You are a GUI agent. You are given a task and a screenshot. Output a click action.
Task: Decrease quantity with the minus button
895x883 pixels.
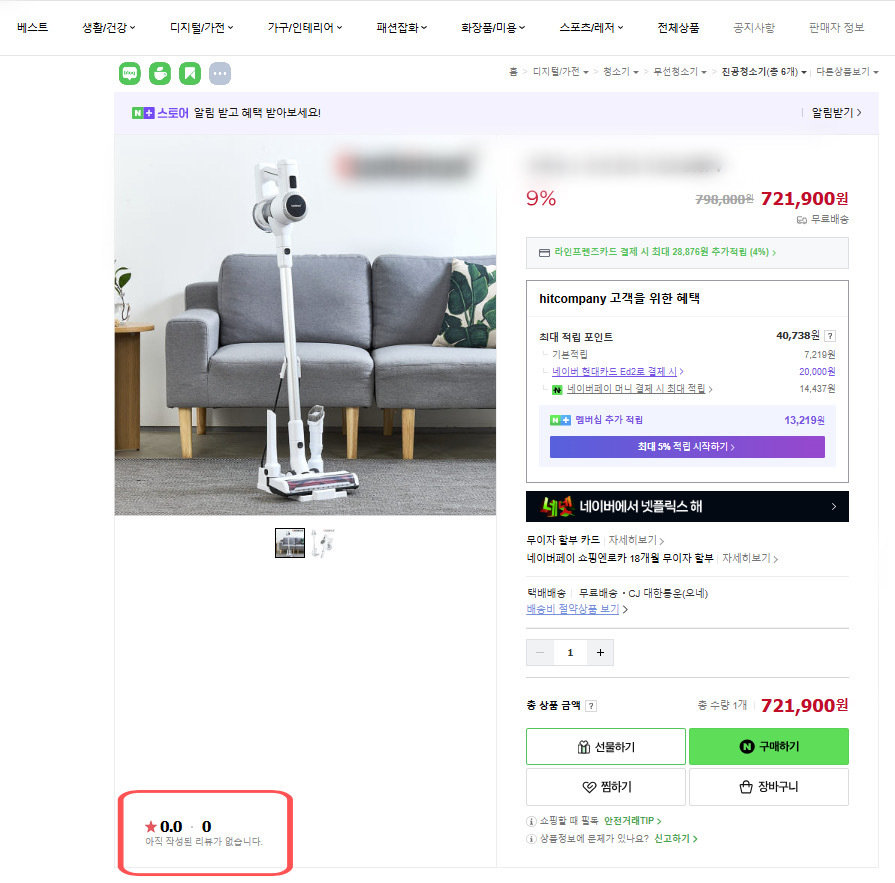[x=541, y=653]
